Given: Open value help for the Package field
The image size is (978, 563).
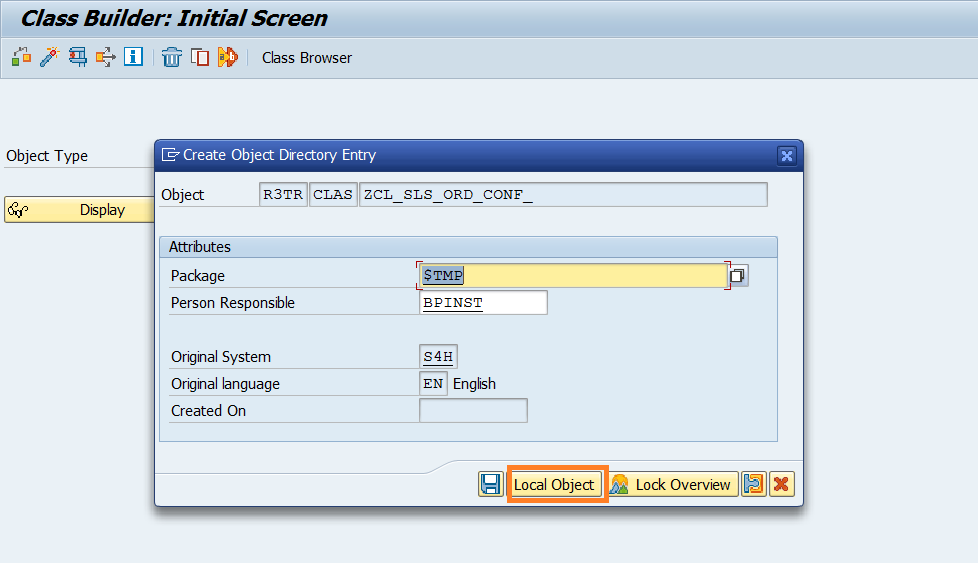Looking at the screenshot, I should click(x=738, y=276).
